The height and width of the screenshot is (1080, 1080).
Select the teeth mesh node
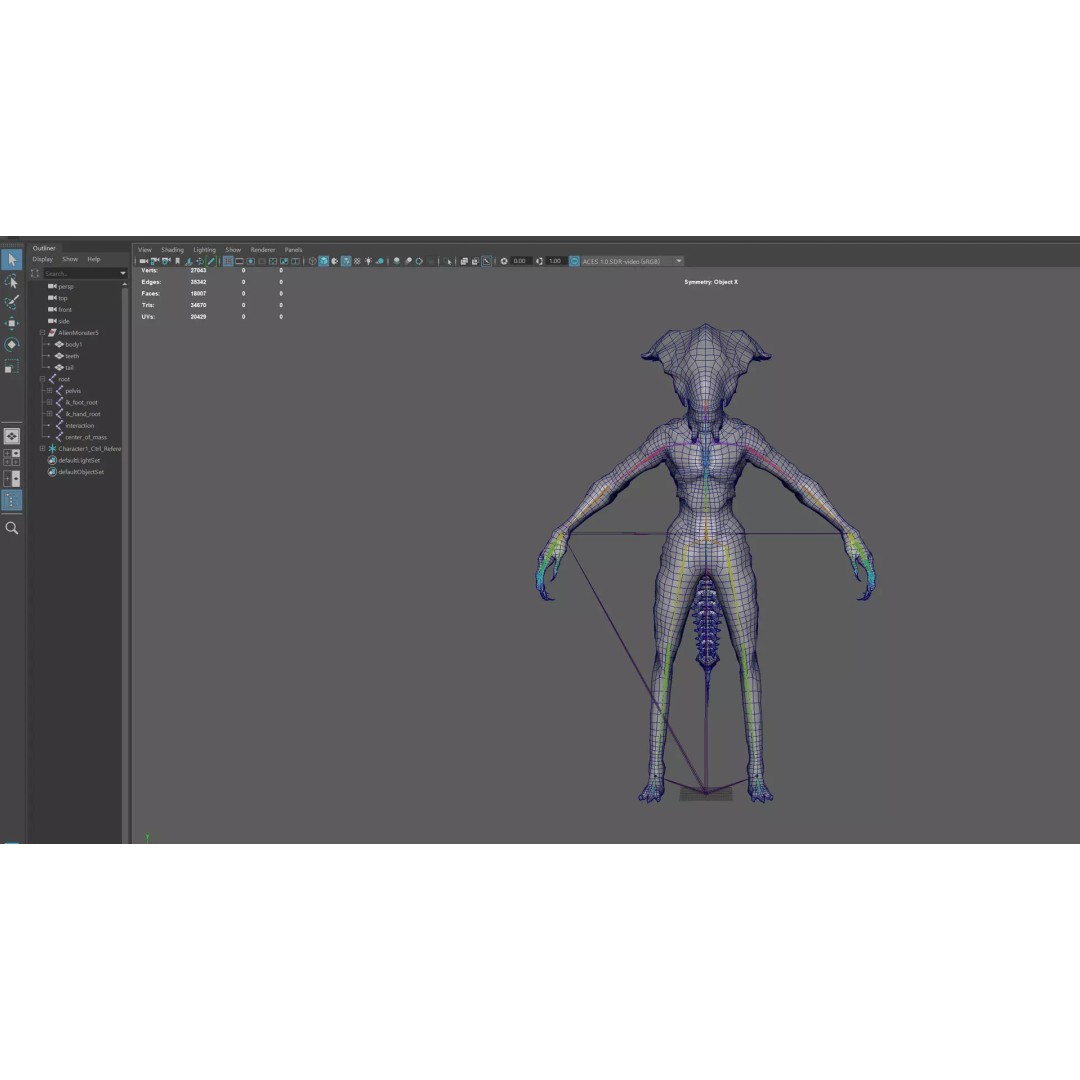[67, 356]
